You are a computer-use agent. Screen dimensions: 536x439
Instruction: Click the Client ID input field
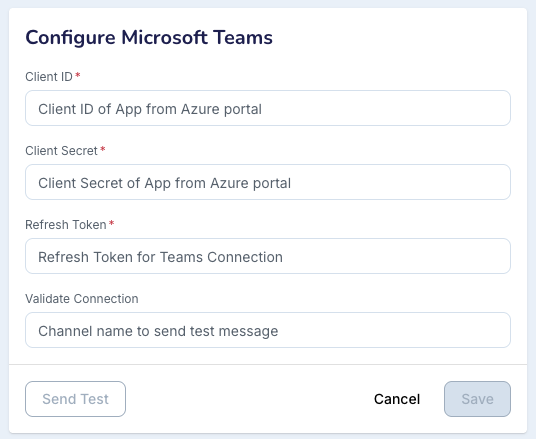[x=268, y=108]
